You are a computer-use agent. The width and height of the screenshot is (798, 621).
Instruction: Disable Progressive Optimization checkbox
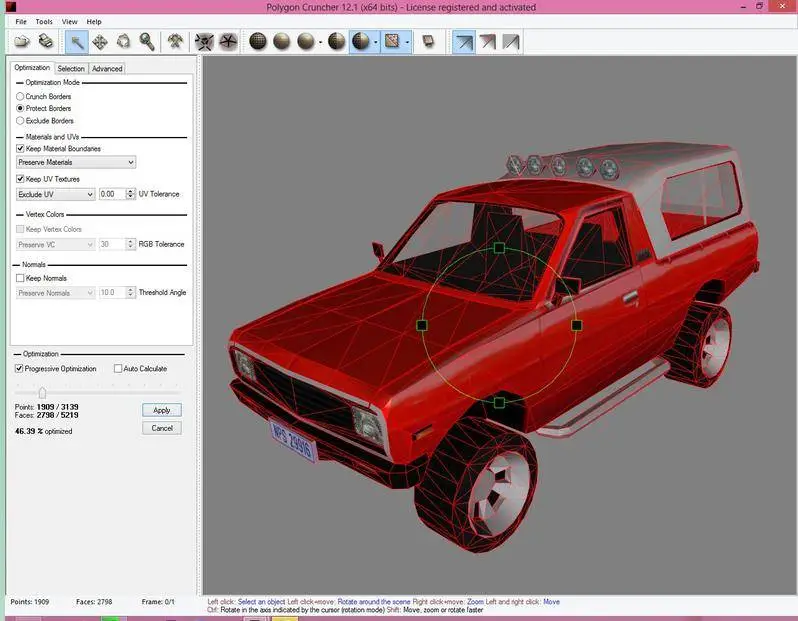point(19,369)
